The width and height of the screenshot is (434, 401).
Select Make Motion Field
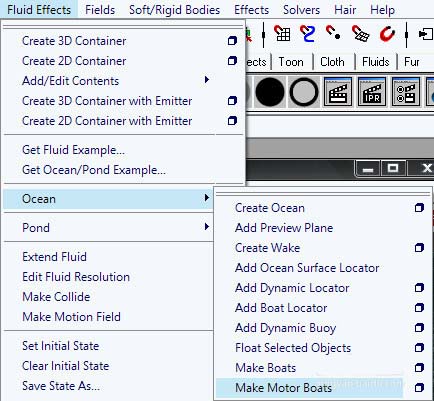pos(71,317)
